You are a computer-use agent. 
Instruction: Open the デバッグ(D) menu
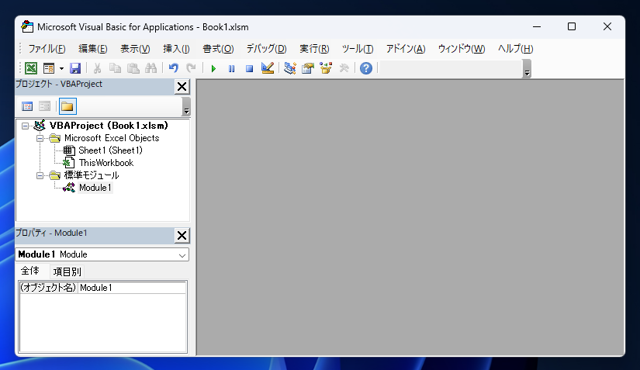click(266, 49)
